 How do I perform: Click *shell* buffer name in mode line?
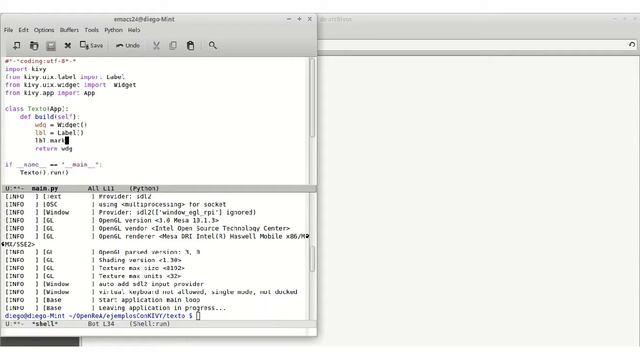pyautogui.click(x=45, y=324)
